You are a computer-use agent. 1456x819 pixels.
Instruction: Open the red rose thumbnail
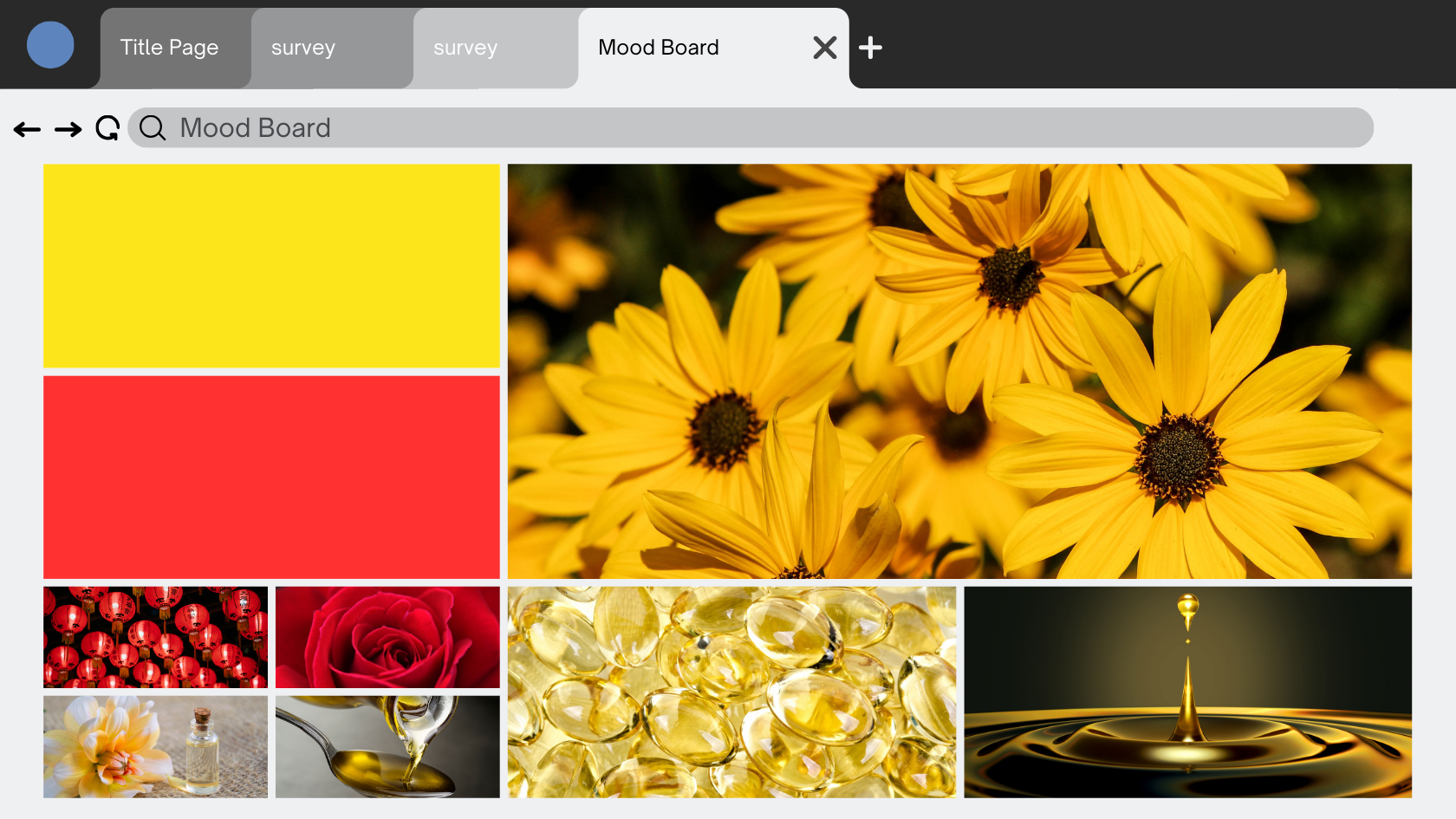tap(387, 637)
